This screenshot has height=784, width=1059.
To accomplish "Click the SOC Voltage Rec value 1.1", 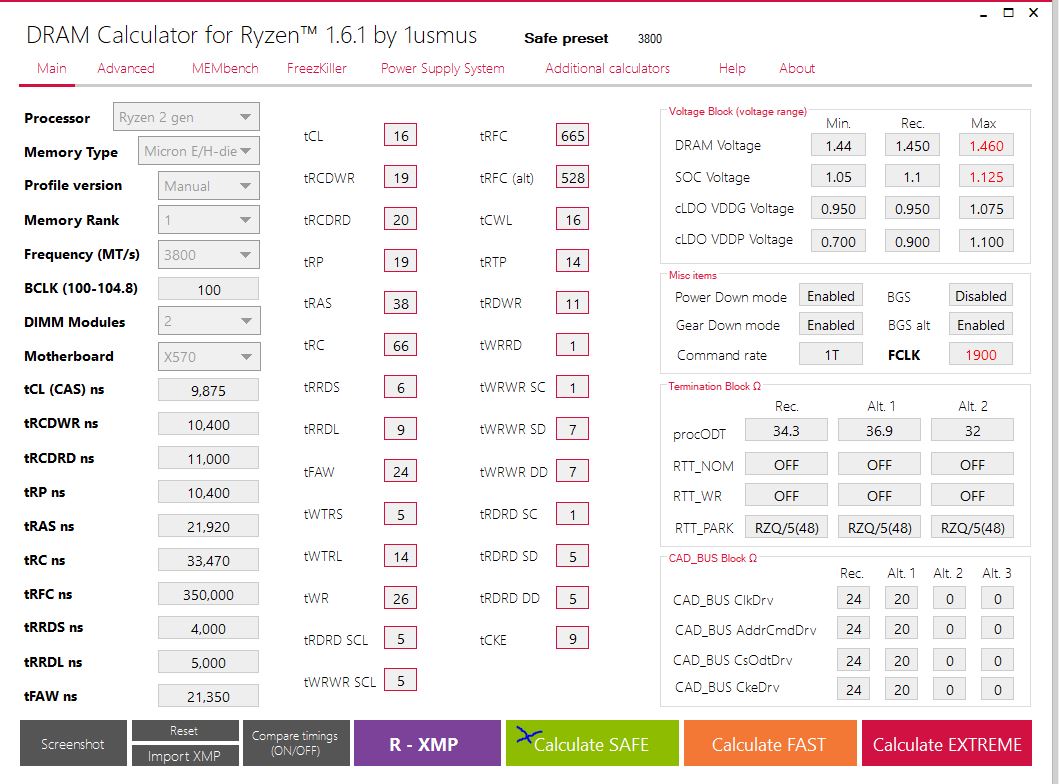I will (912, 177).
